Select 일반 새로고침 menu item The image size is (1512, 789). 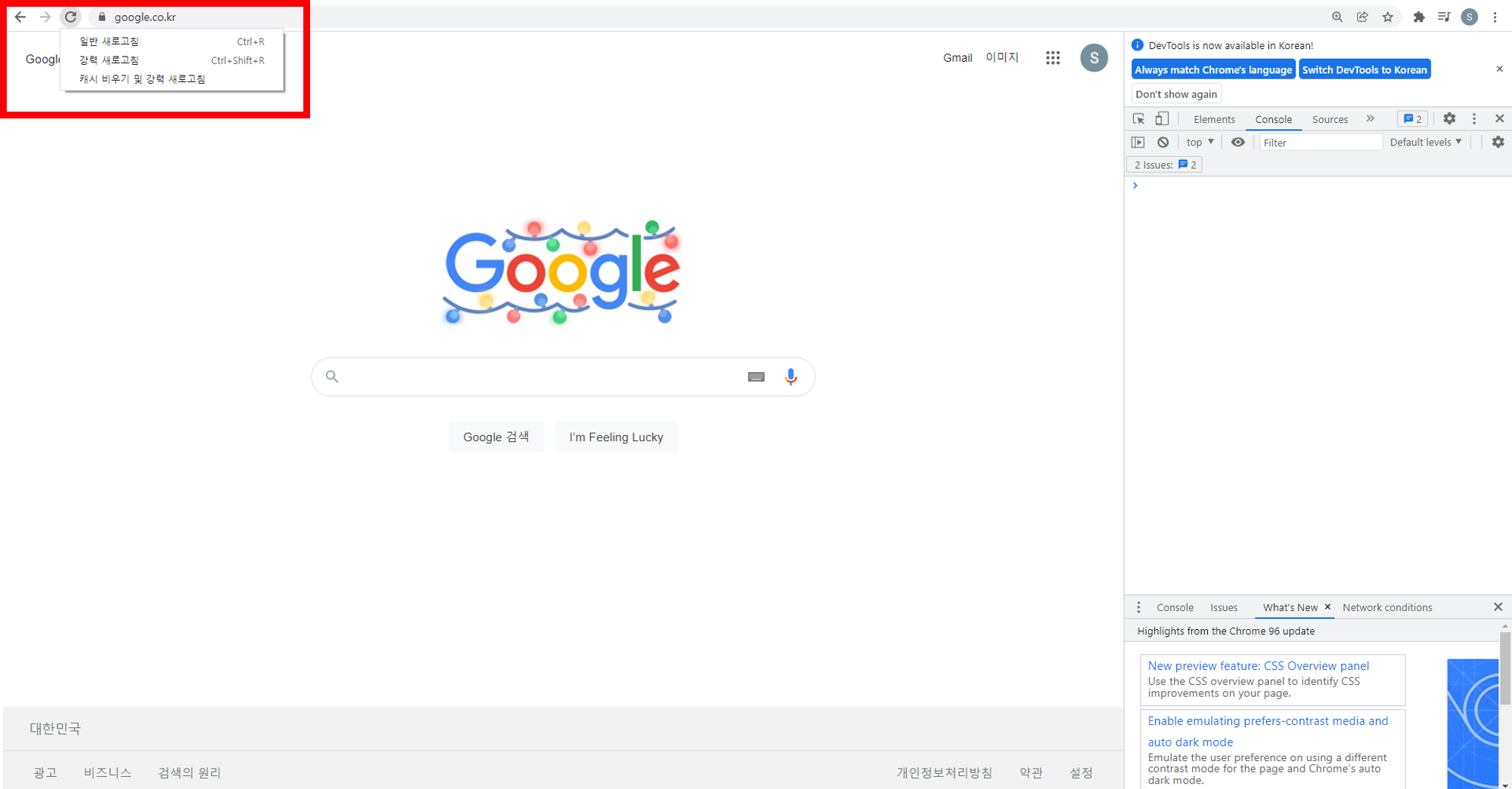172,41
